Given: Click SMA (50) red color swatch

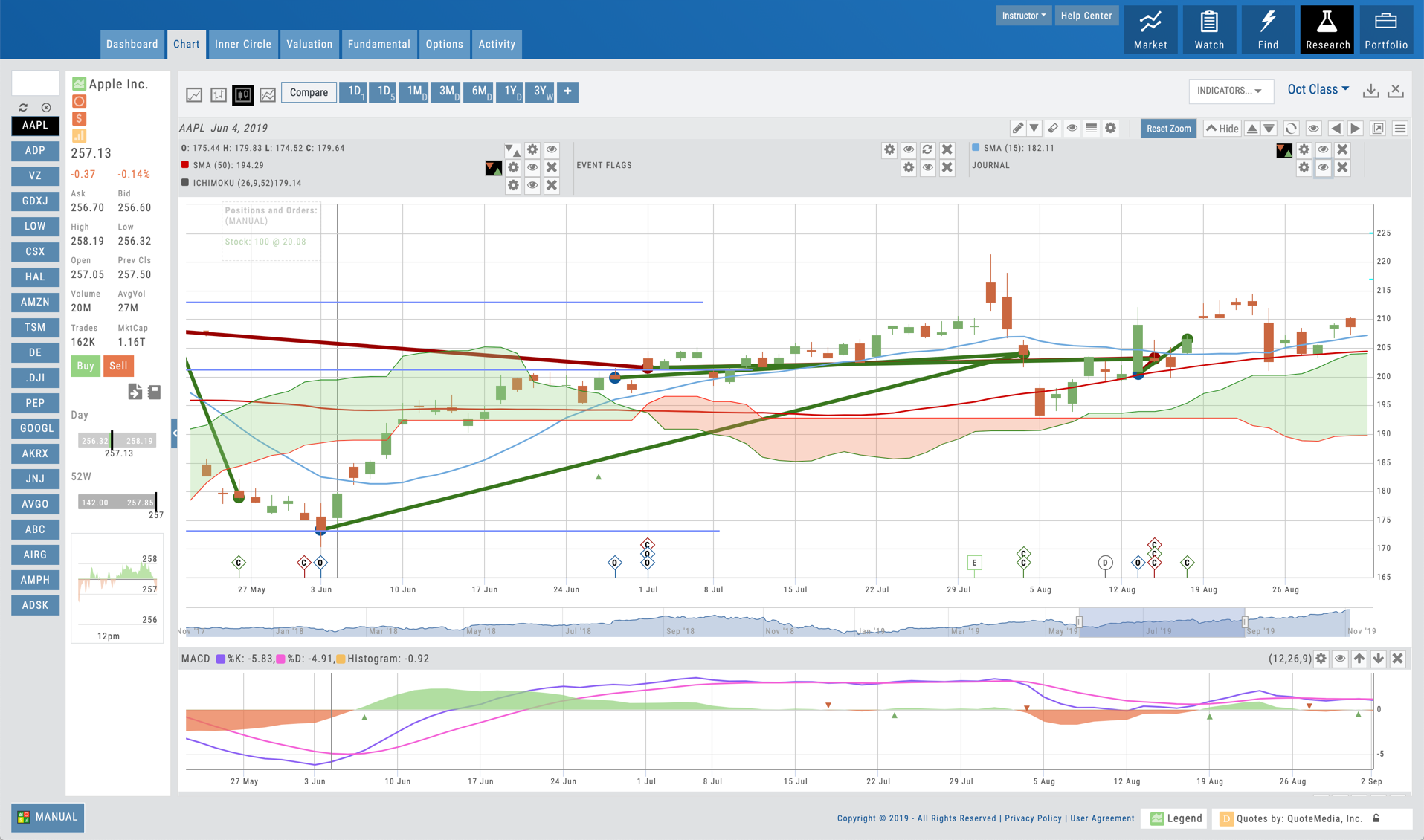Looking at the screenshot, I should pyautogui.click(x=185, y=165).
